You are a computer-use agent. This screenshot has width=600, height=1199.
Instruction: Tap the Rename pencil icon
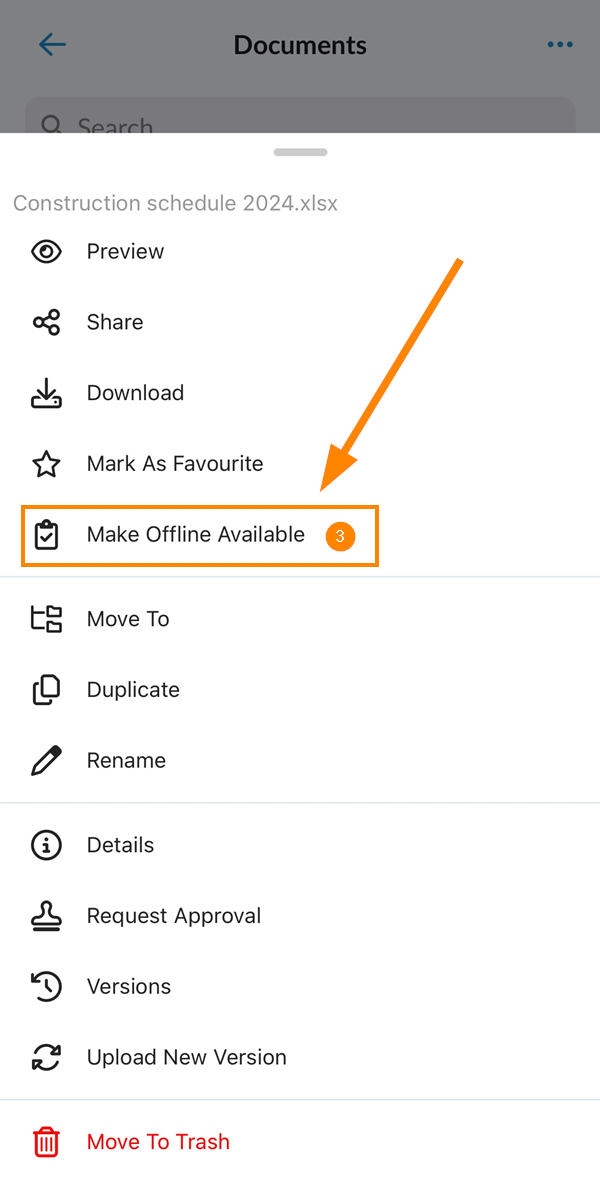(46, 761)
